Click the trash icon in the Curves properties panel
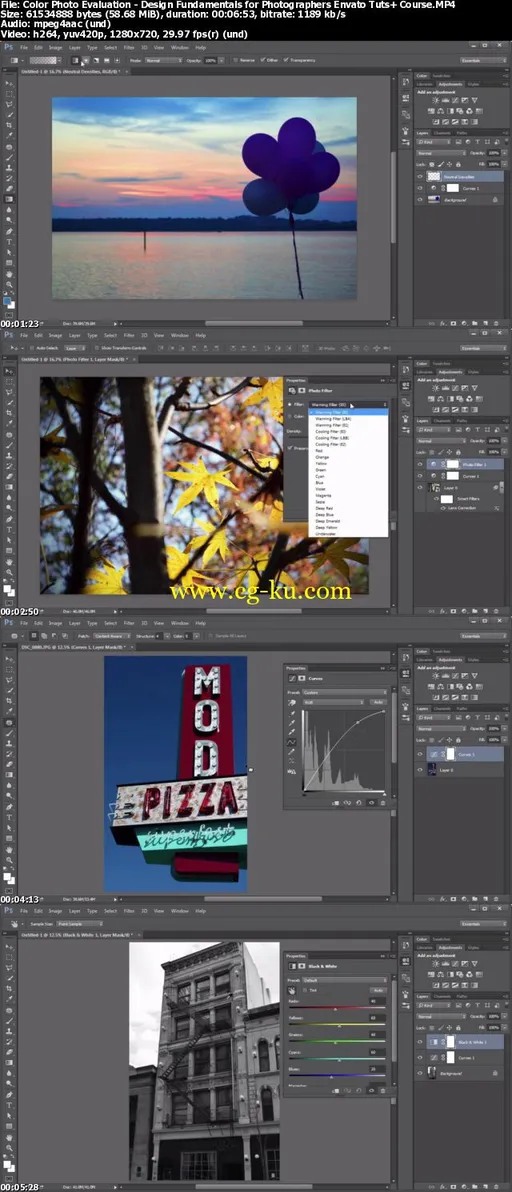This screenshot has height=1192, width=512. 383,803
